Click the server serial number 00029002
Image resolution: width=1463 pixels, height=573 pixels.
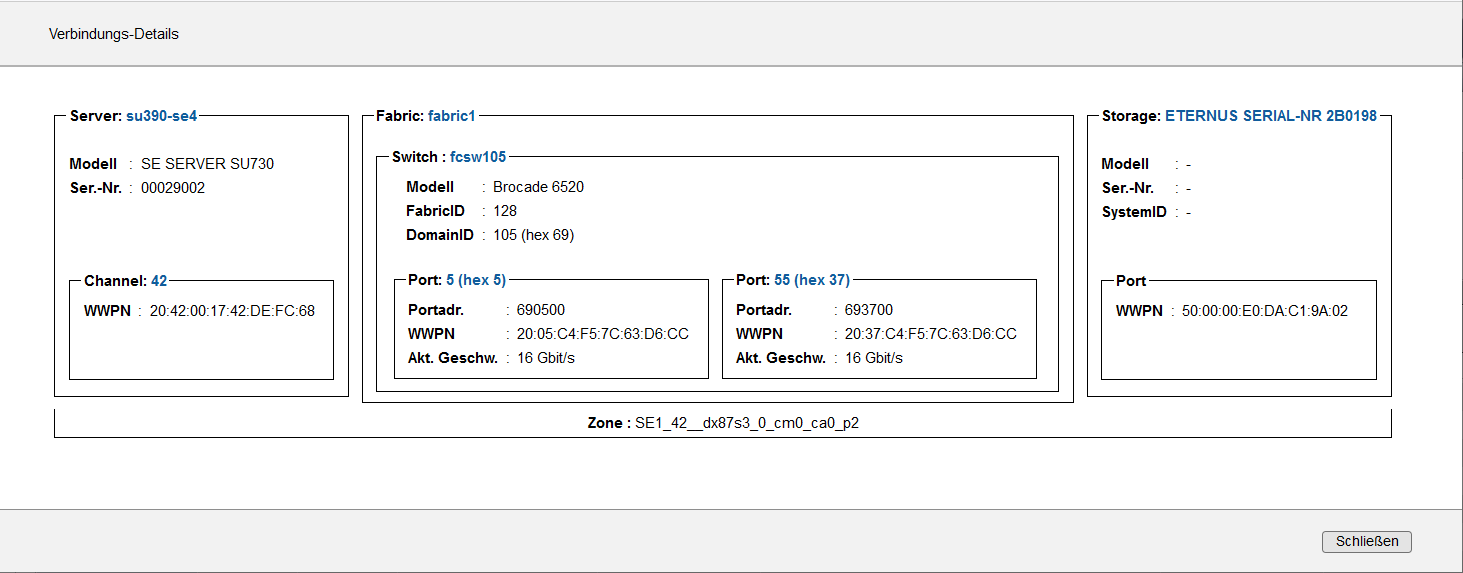pos(173,188)
